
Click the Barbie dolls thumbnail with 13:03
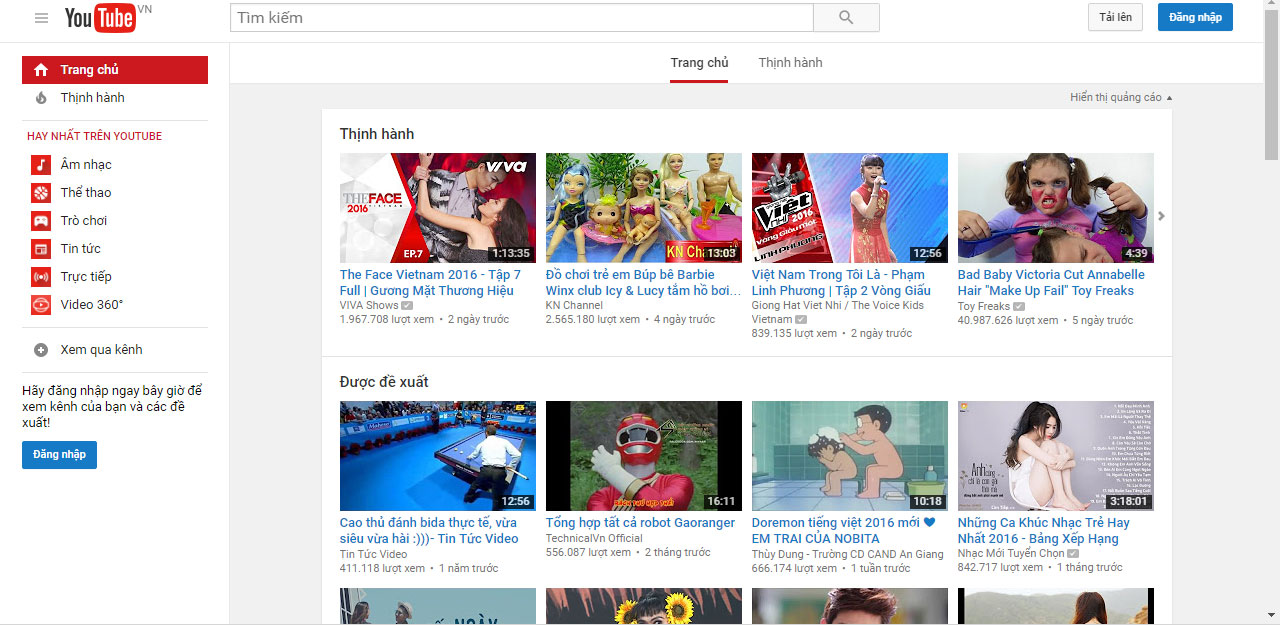(x=644, y=208)
